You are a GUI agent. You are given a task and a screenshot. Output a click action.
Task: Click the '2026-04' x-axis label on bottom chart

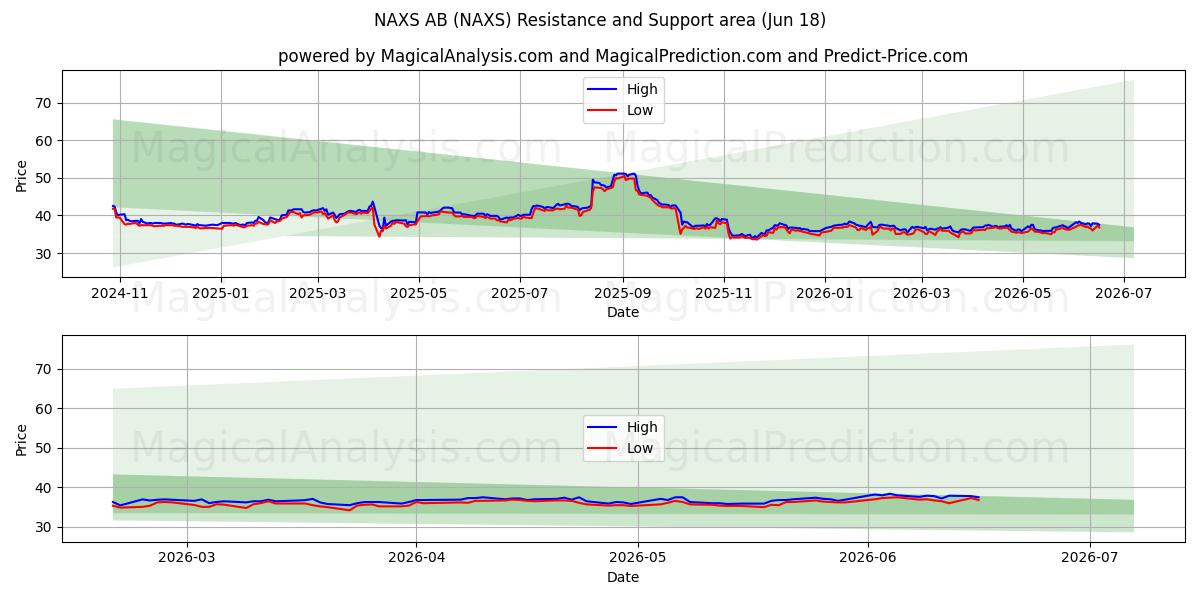pyautogui.click(x=416, y=560)
